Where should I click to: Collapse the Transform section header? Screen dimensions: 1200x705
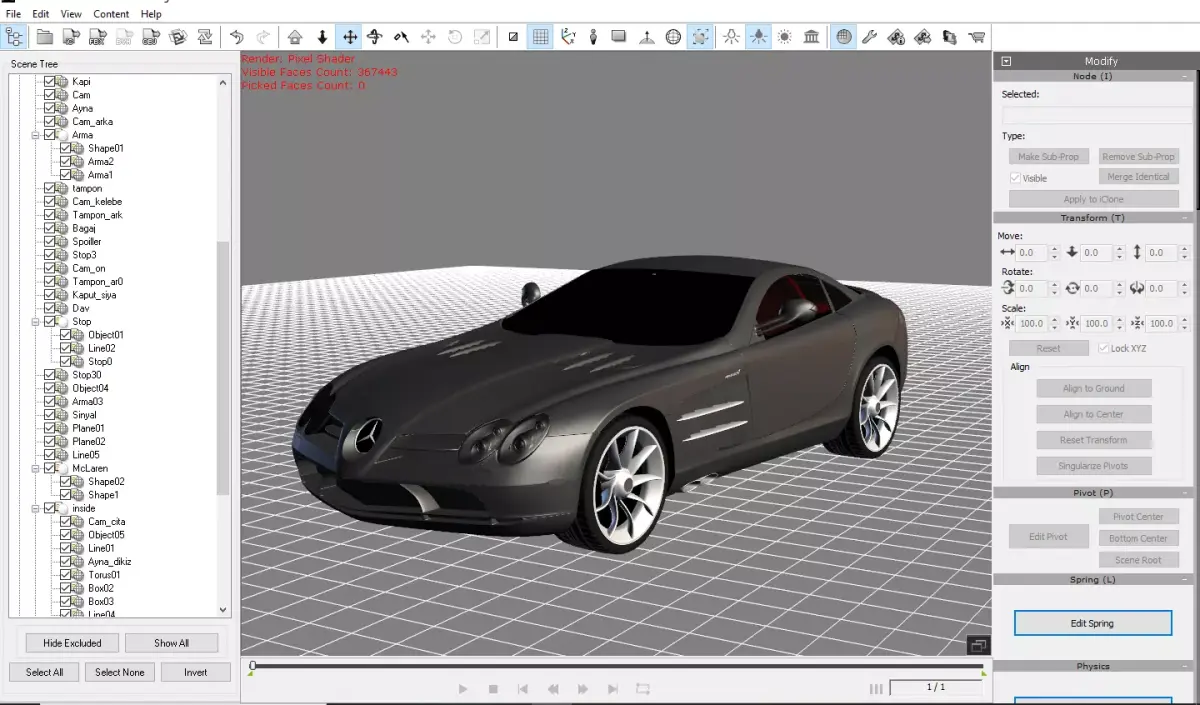[1183, 217]
